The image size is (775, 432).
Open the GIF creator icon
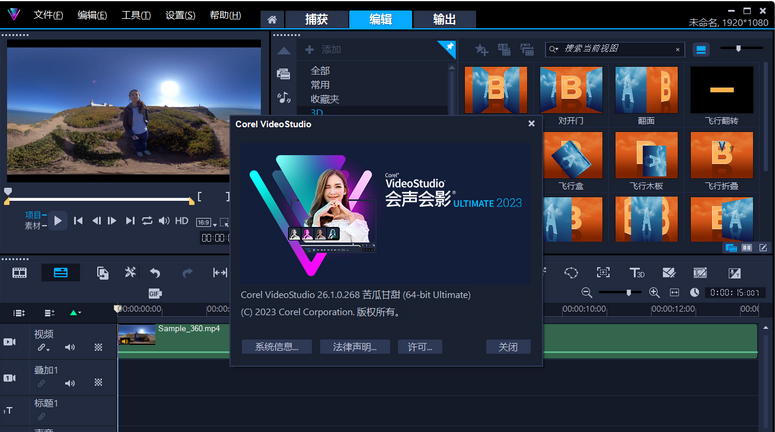[155, 294]
